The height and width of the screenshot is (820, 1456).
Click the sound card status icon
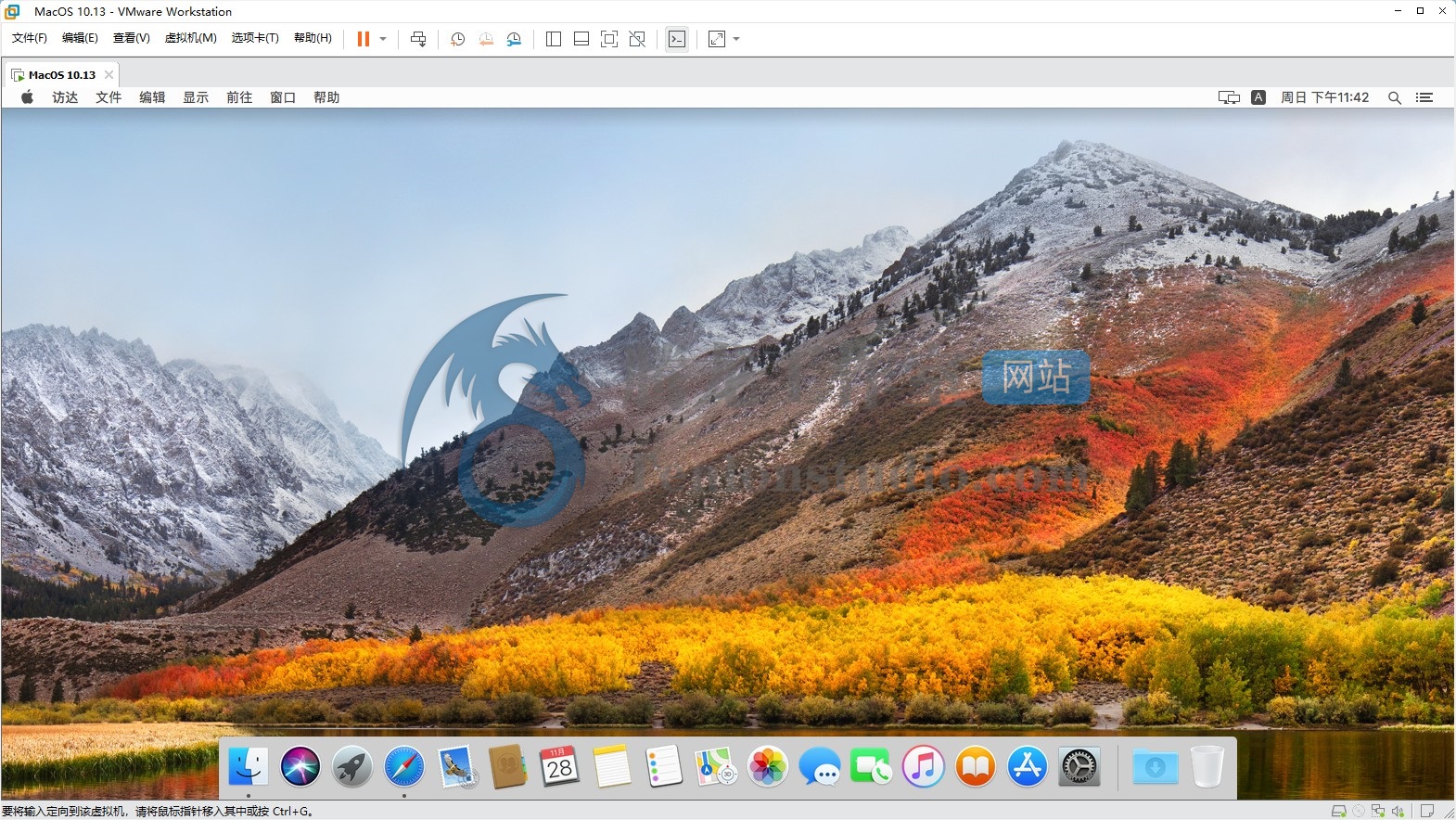click(x=1398, y=811)
